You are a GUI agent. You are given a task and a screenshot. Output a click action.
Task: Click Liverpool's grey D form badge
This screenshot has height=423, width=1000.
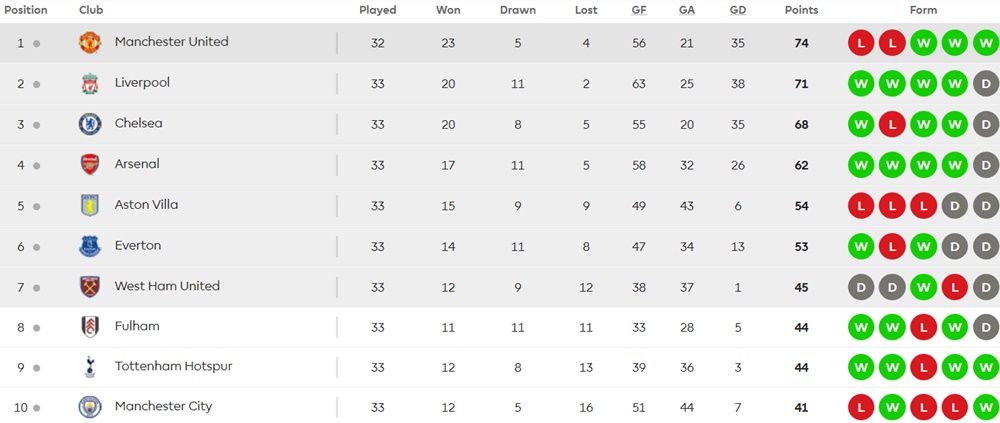pyautogui.click(x=984, y=83)
